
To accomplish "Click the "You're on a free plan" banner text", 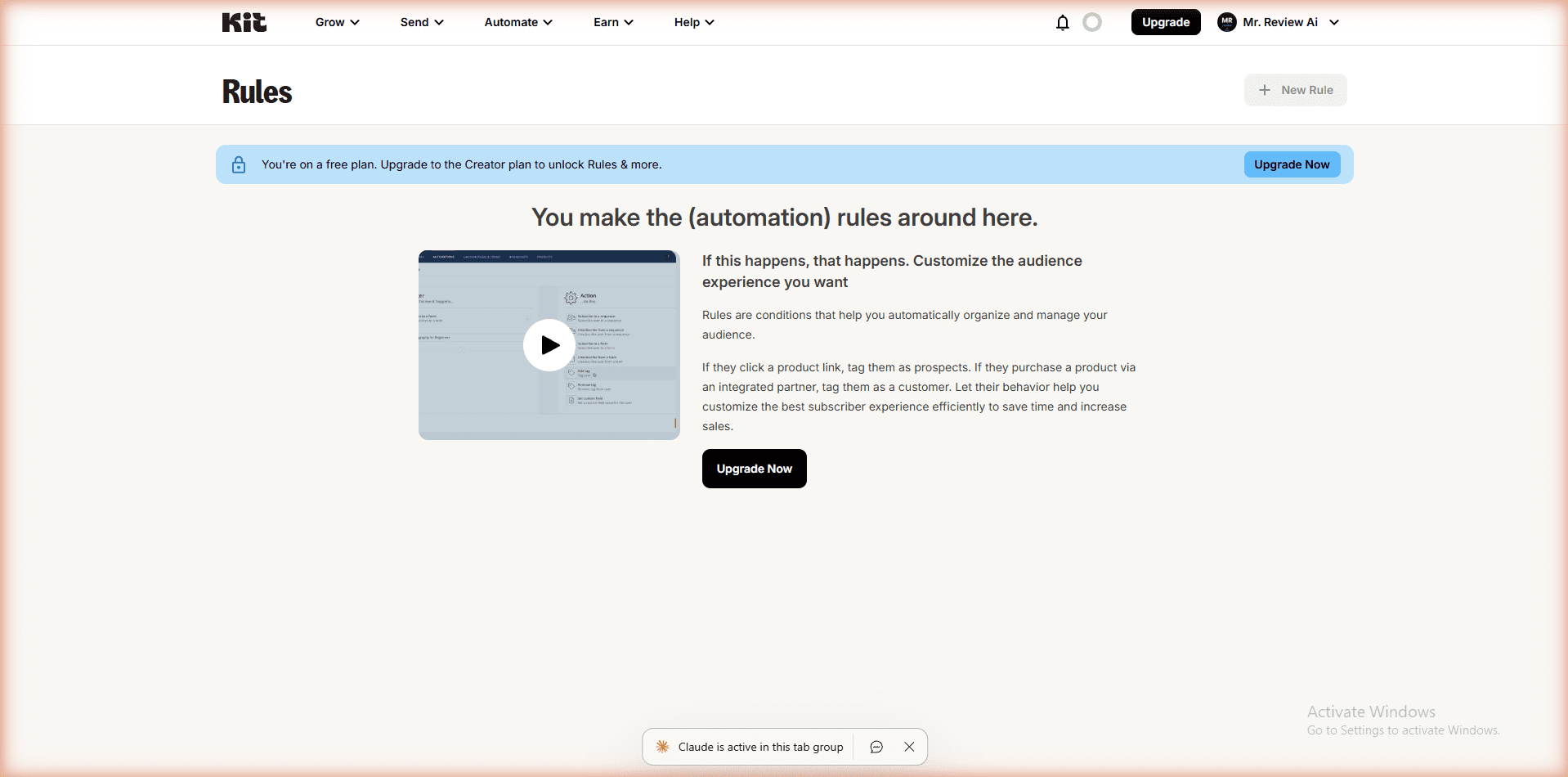I will coord(462,164).
